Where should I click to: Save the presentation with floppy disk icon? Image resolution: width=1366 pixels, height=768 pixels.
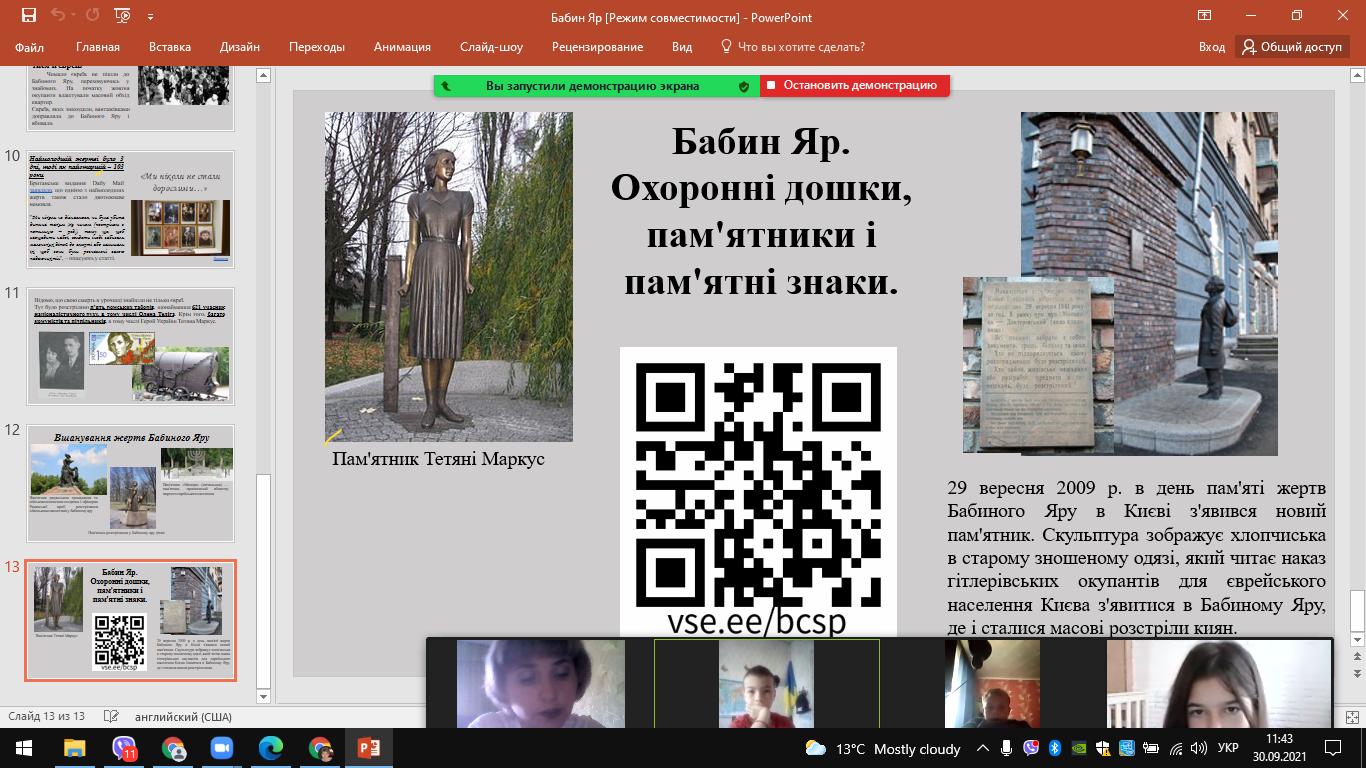[28, 16]
